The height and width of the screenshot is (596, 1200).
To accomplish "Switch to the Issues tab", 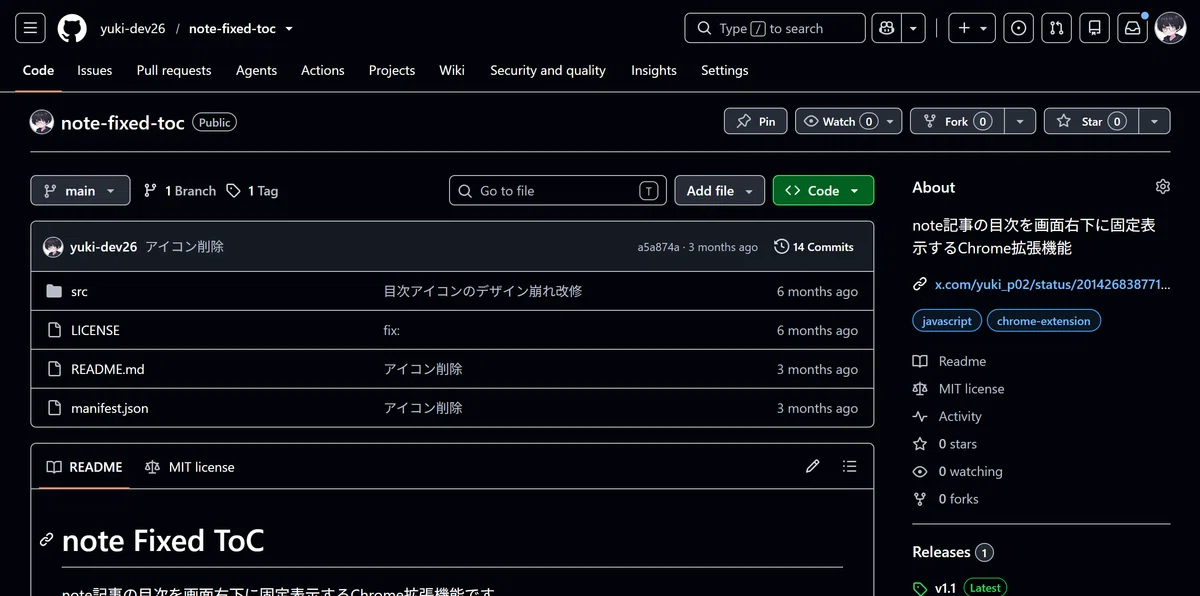I will point(95,70).
